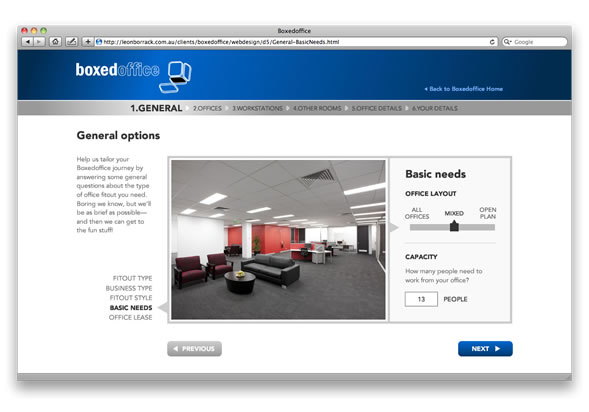
Task: Click the edit pencil toolbar icon
Action: [71, 42]
